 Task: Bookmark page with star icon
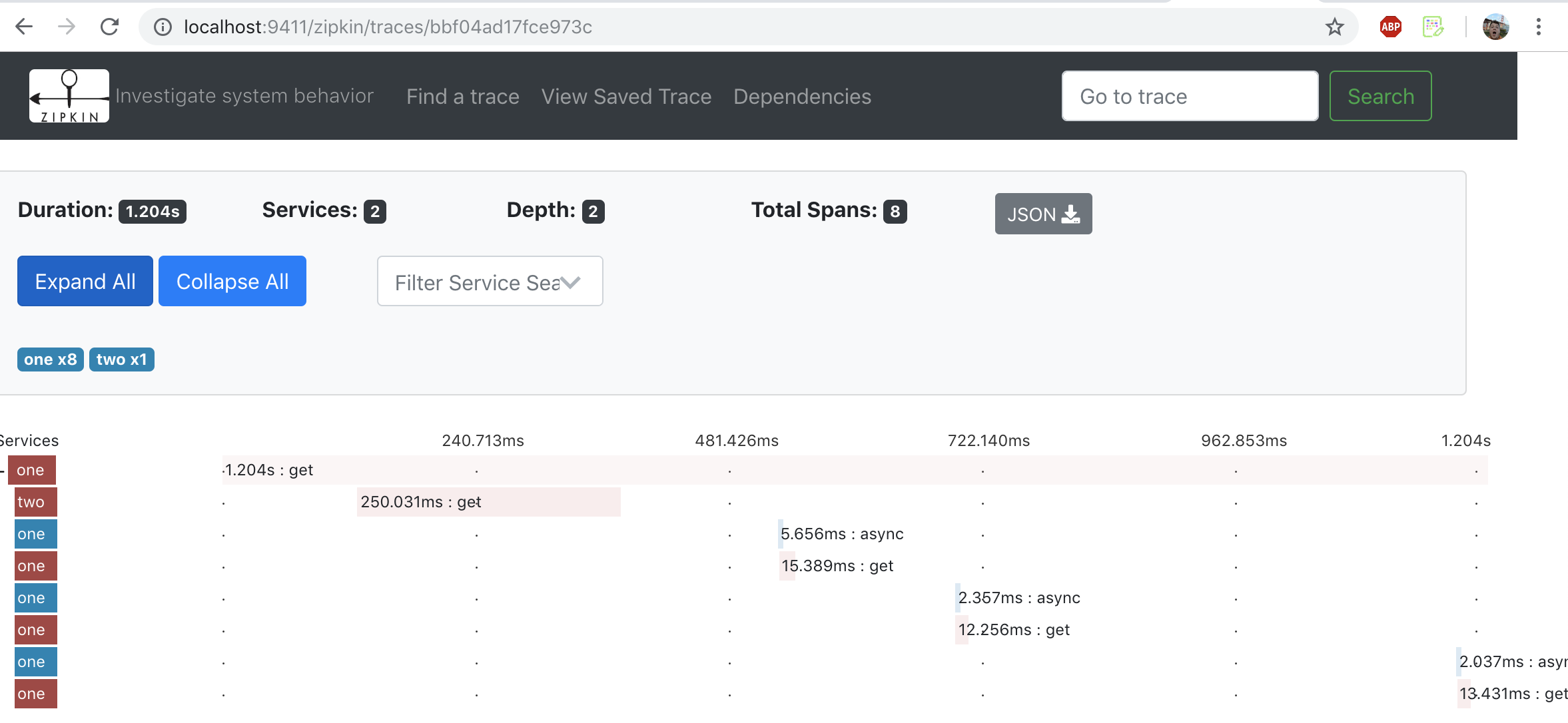click(x=1334, y=27)
